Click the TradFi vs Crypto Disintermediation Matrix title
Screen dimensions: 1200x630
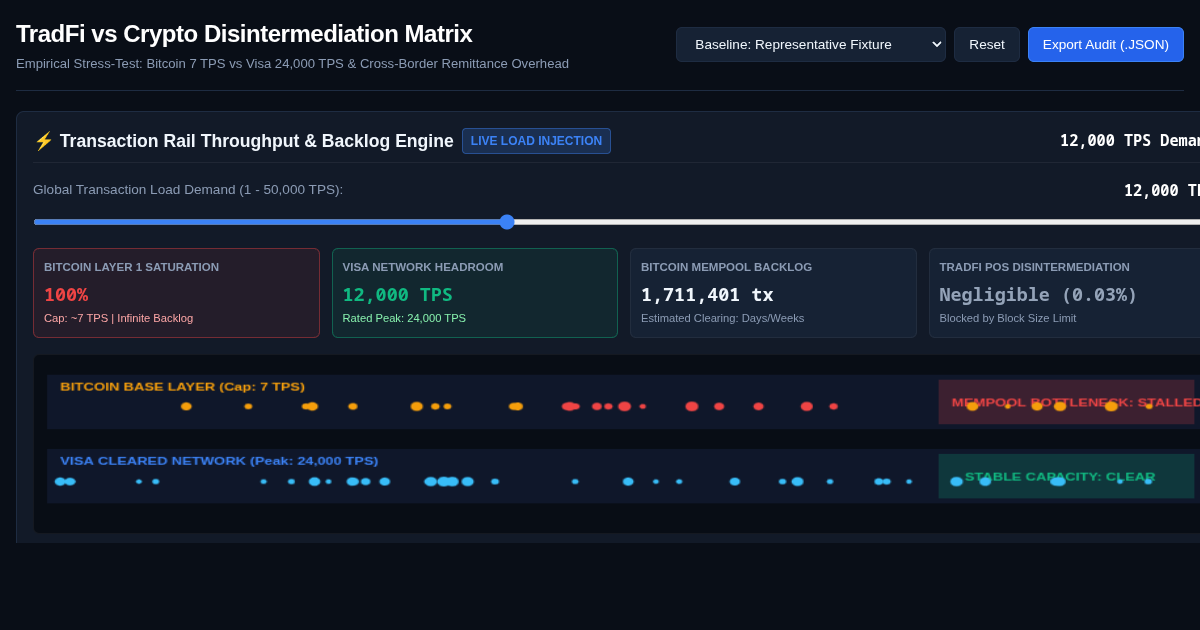[244, 34]
